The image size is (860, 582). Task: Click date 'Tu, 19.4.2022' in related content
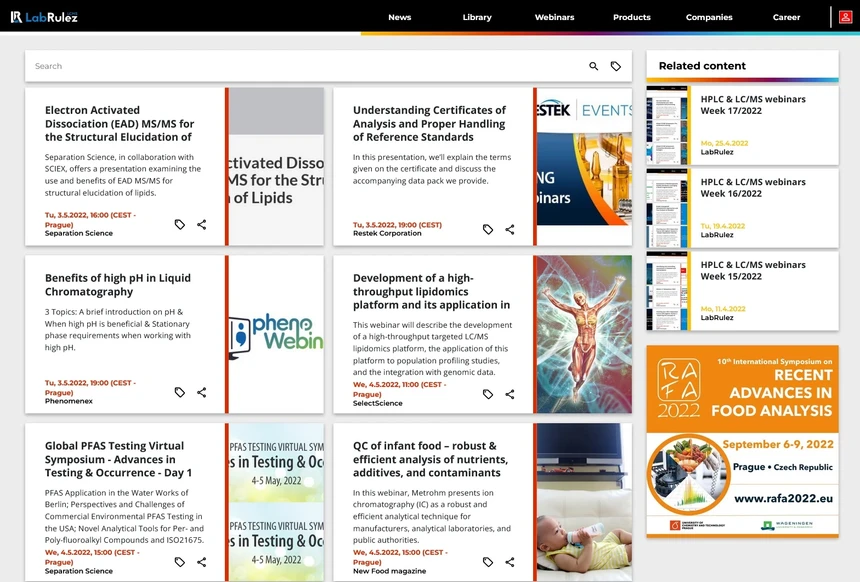722,226
